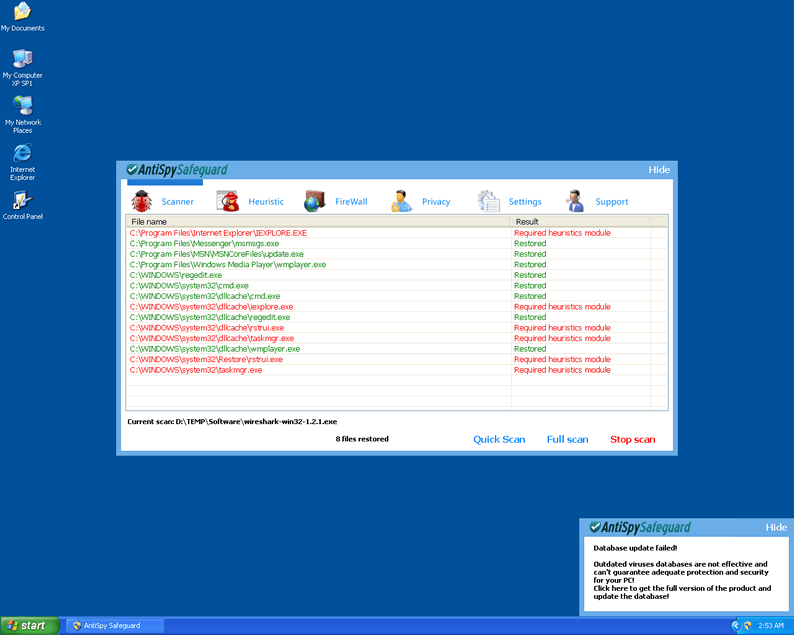794x635 pixels.
Task: Open the Privacy person icon
Action: pos(402,201)
